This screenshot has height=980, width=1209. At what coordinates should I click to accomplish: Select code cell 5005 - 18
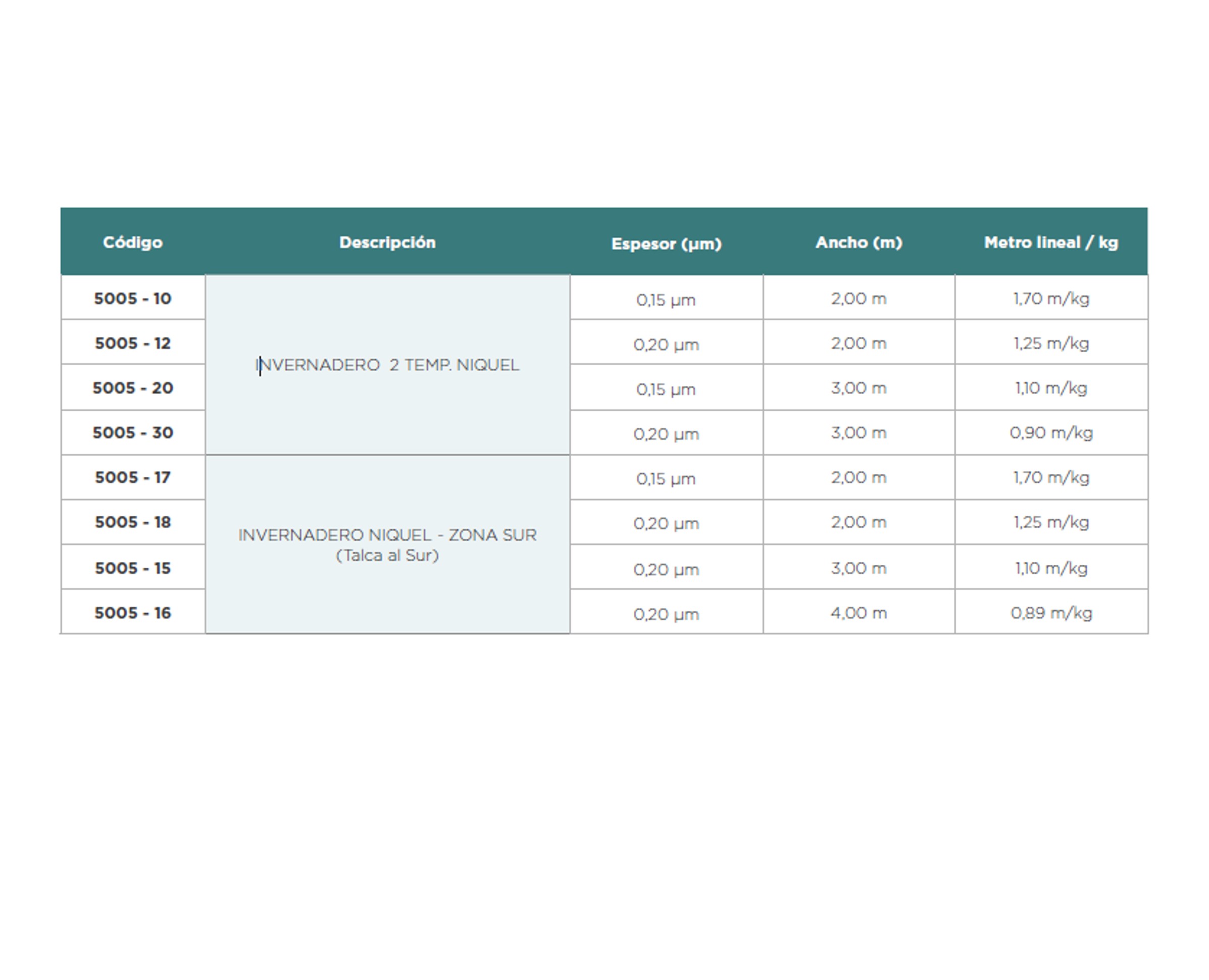pos(133,522)
